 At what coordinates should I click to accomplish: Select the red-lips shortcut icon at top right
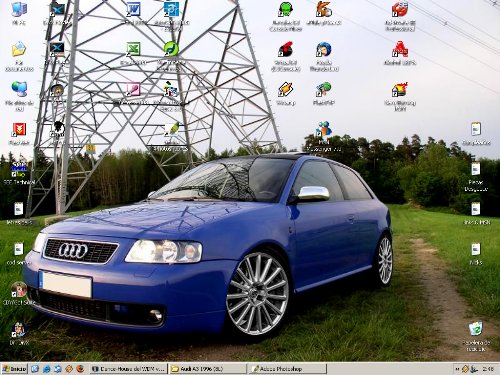coord(400,9)
